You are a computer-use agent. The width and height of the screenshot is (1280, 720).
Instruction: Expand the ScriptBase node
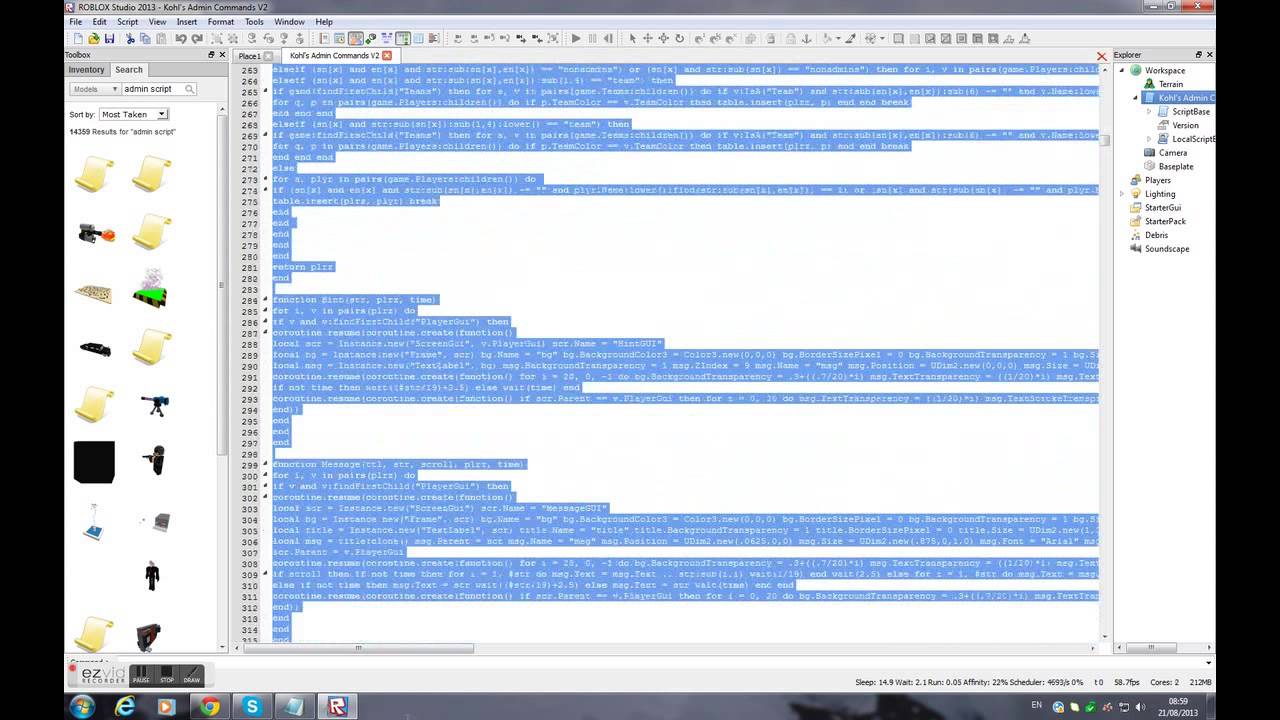click(x=1149, y=112)
